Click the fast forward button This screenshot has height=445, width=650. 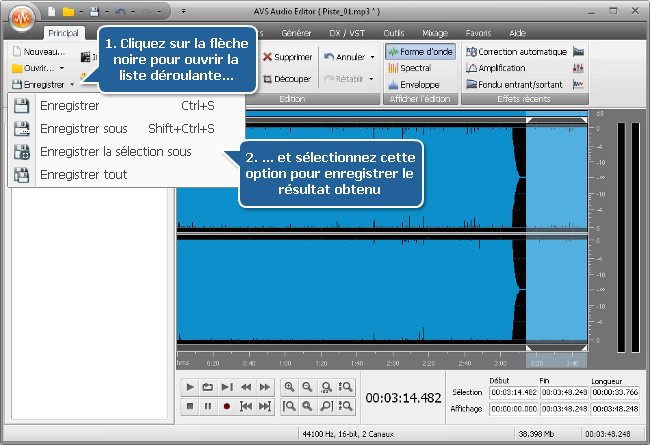pos(264,387)
